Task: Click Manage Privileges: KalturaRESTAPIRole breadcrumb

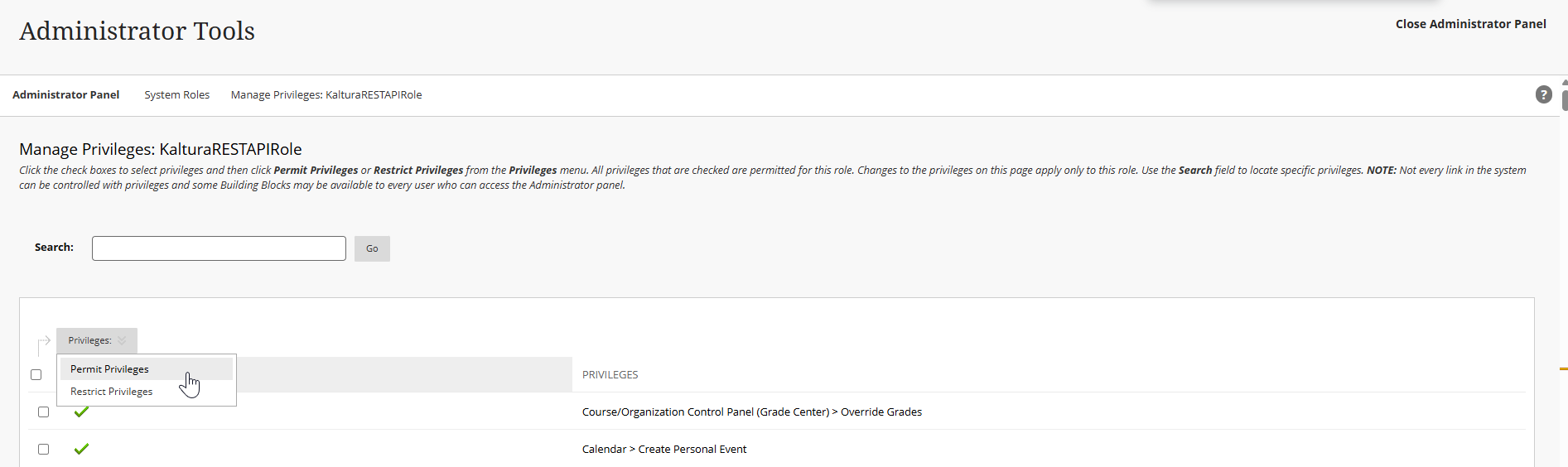Action: 326,95
